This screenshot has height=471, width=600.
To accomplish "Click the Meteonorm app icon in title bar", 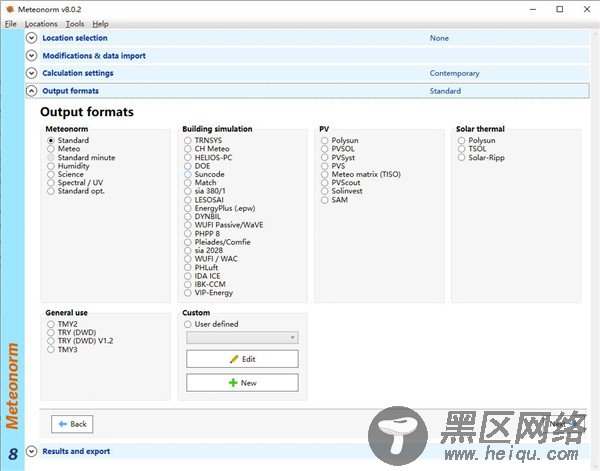I will point(10,9).
